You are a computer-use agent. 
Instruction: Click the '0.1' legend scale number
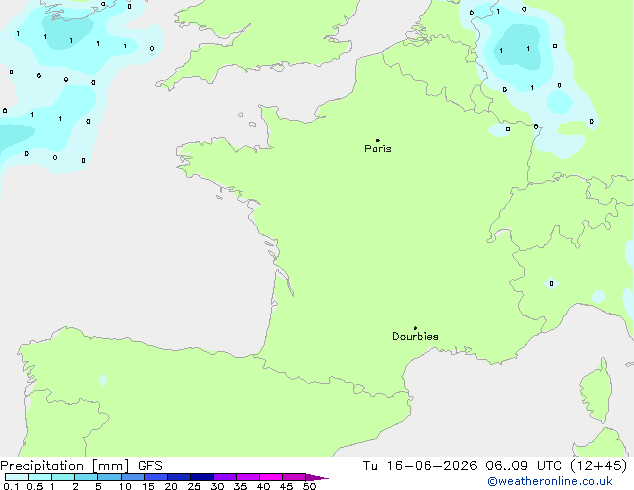pos(11,486)
